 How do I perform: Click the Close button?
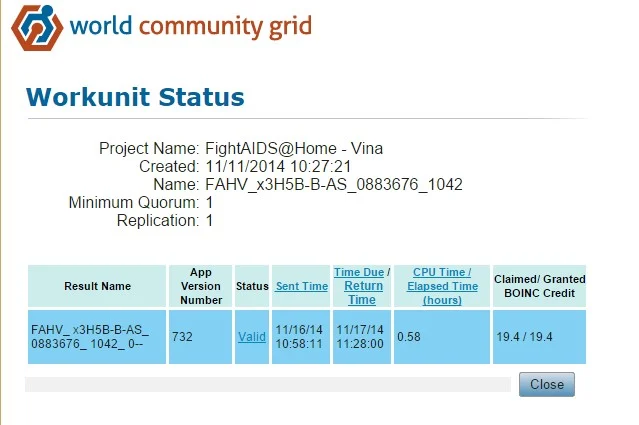(546, 384)
